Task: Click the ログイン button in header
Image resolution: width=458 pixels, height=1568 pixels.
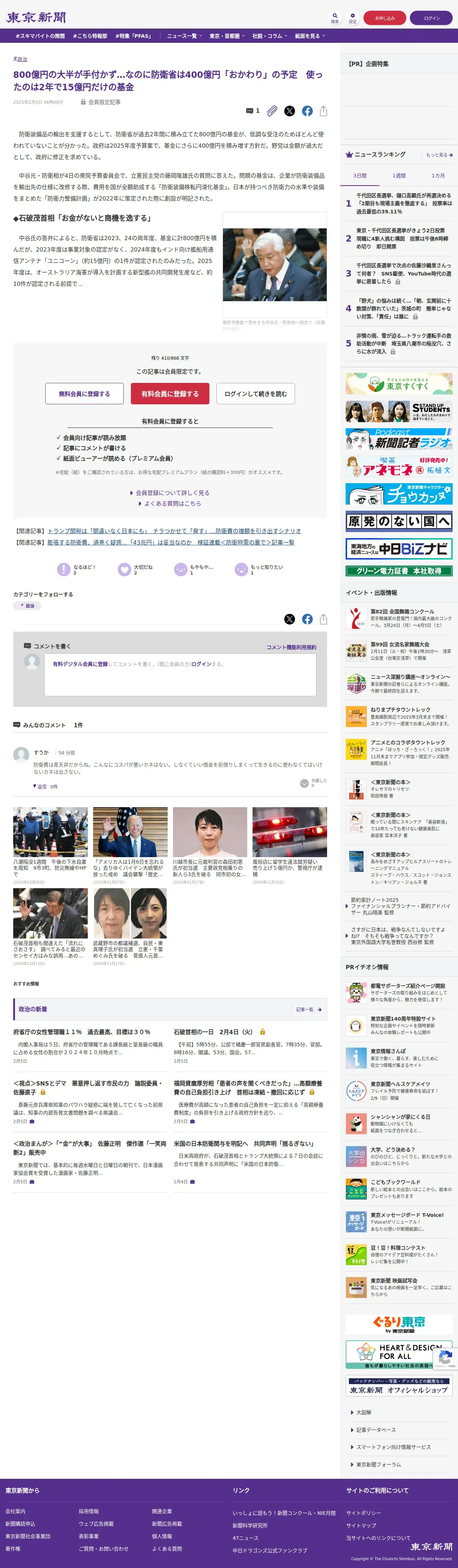Action: pyautogui.click(x=431, y=18)
